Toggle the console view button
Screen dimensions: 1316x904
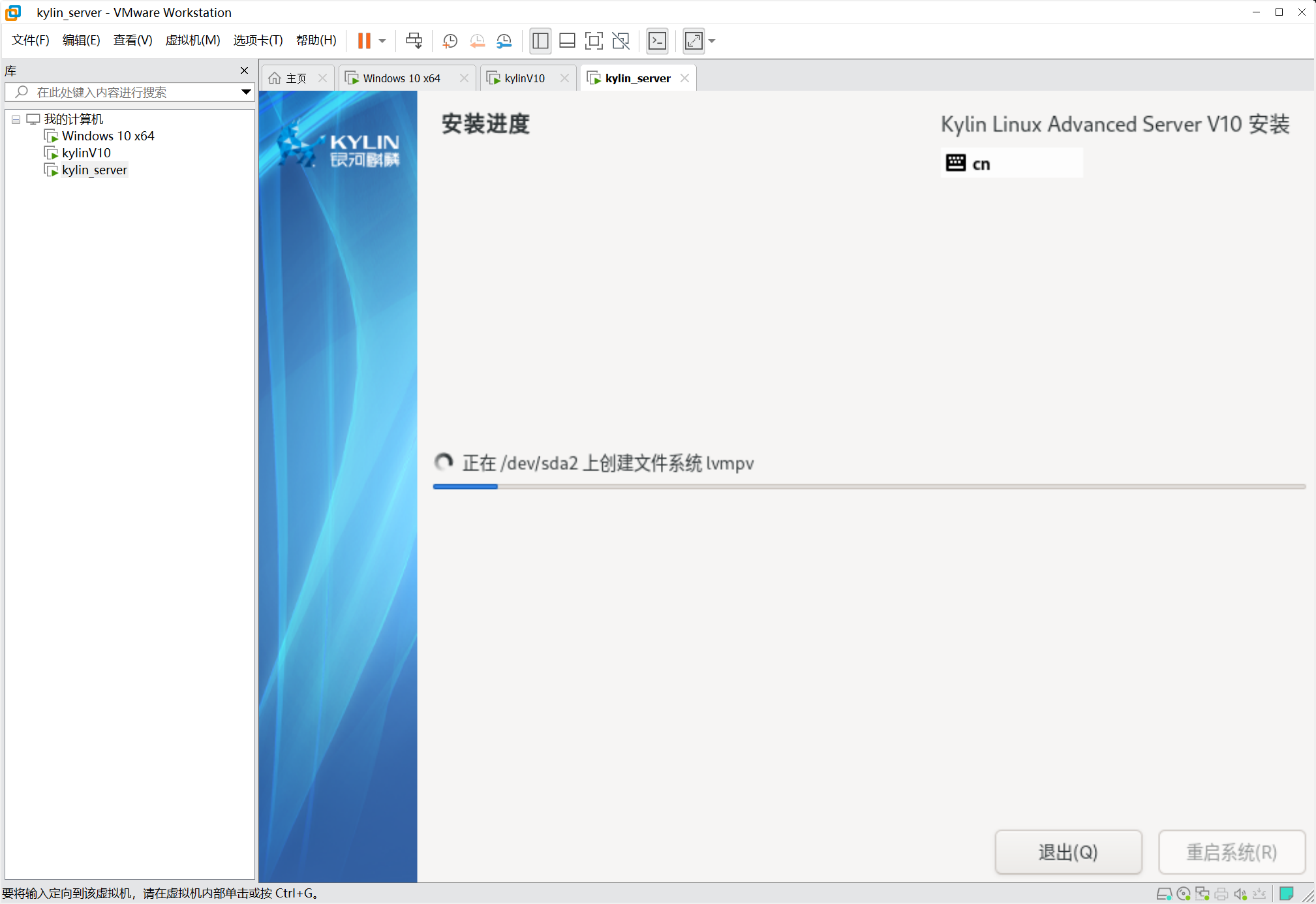point(657,41)
